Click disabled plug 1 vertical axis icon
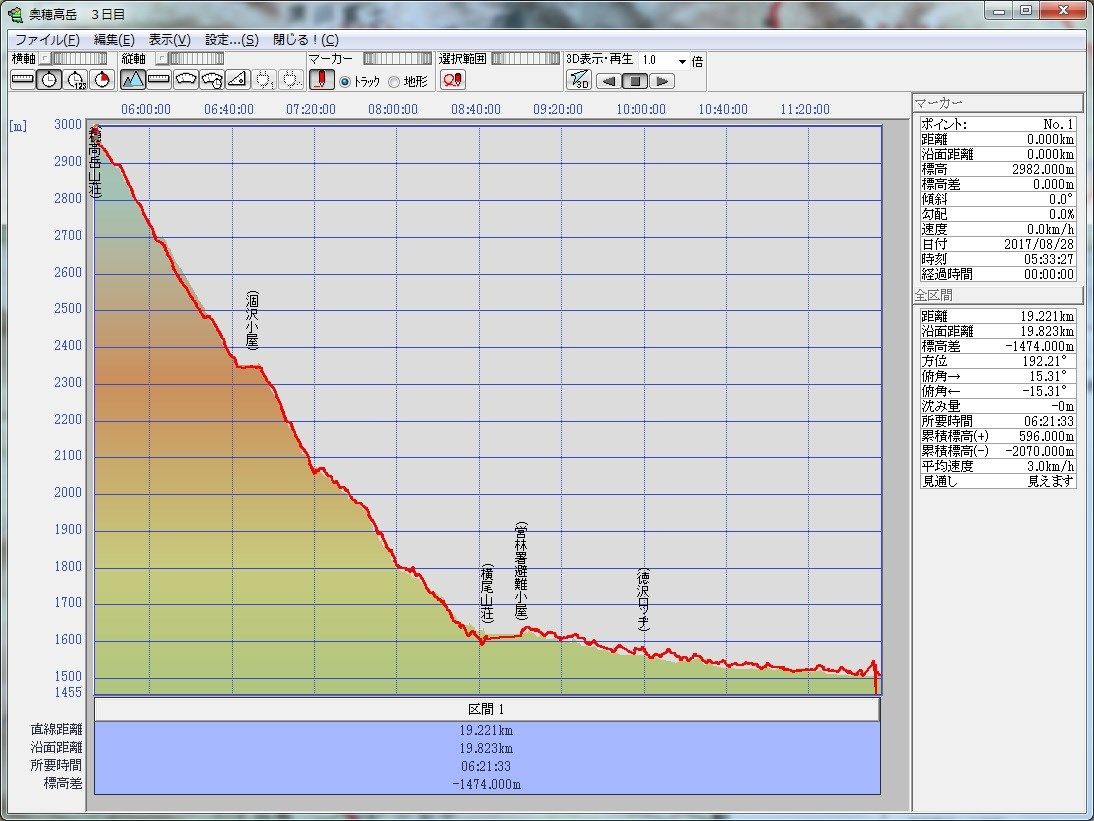Screen dimensions: 1094x821 [x=264, y=80]
